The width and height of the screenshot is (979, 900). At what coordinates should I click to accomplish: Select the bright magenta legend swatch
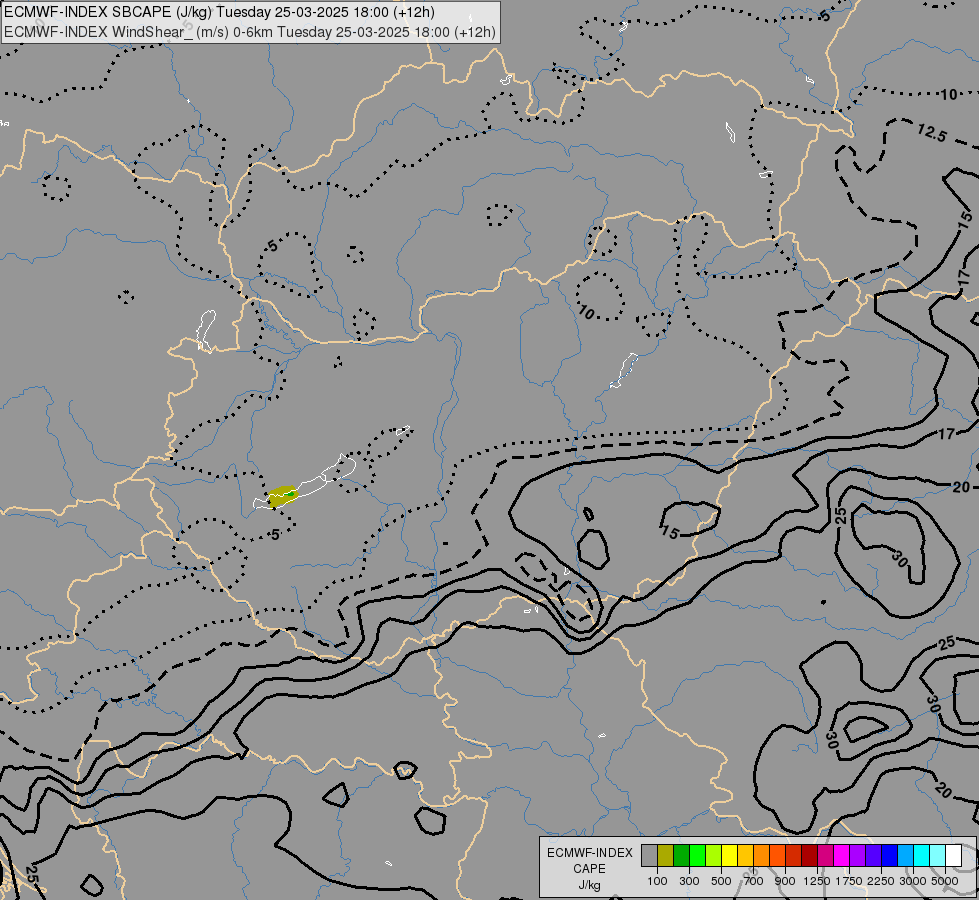click(x=842, y=855)
